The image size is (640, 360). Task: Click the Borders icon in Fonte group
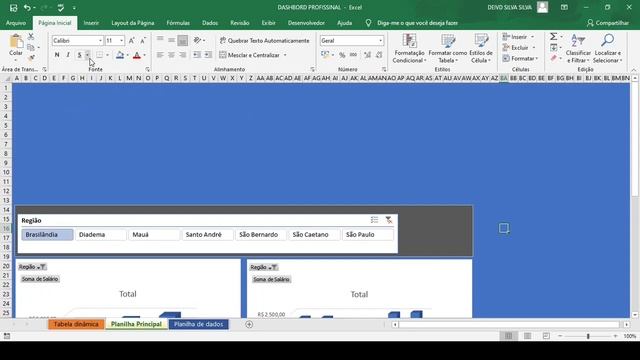tap(100, 55)
